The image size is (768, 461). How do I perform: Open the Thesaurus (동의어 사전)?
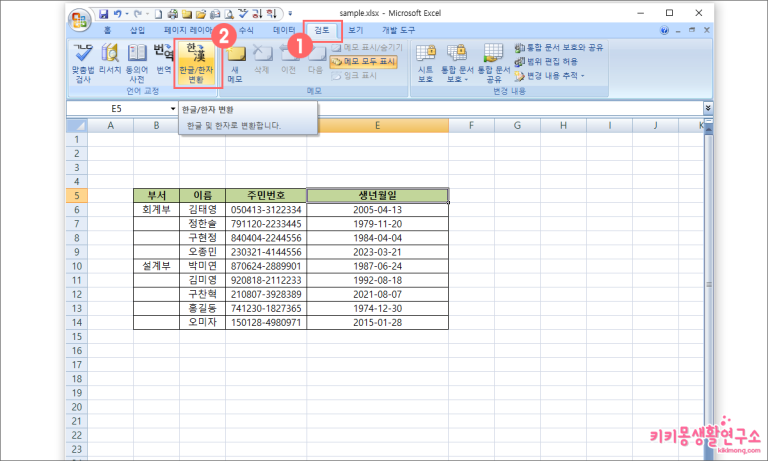coord(137,63)
